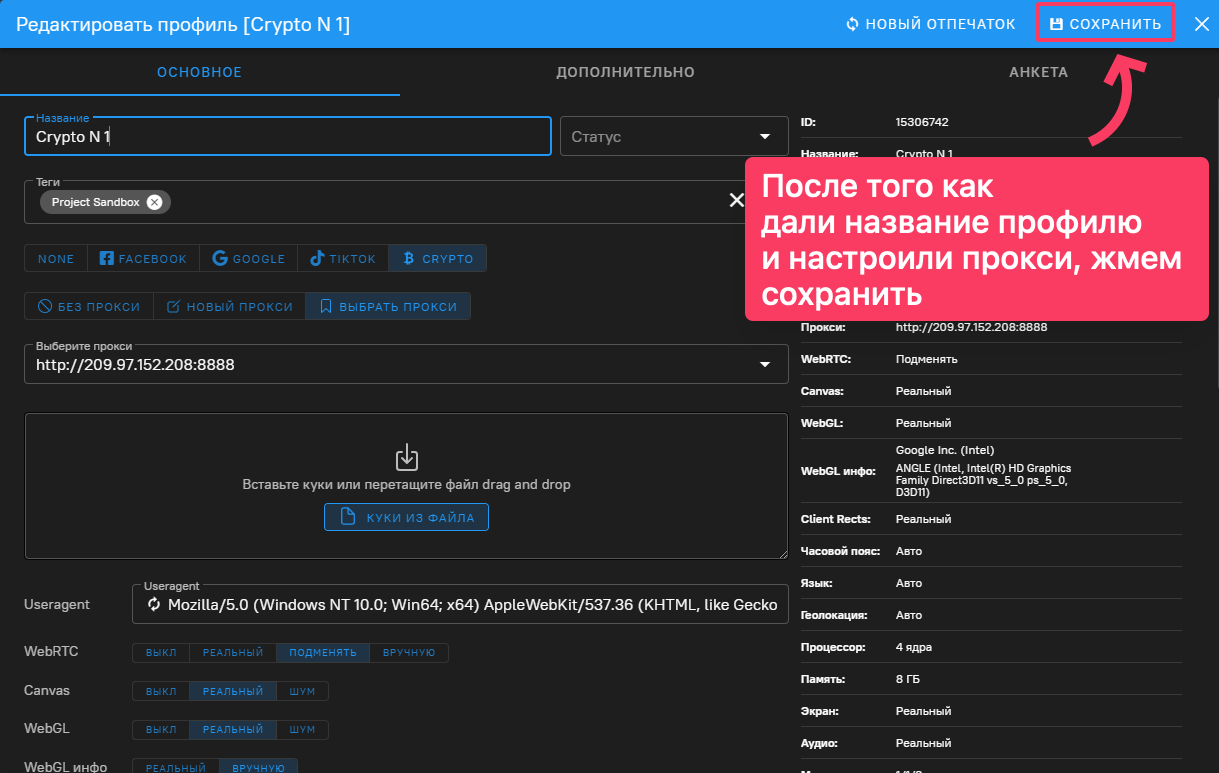
Task: Select the TikTok platform icon
Action: [317, 258]
